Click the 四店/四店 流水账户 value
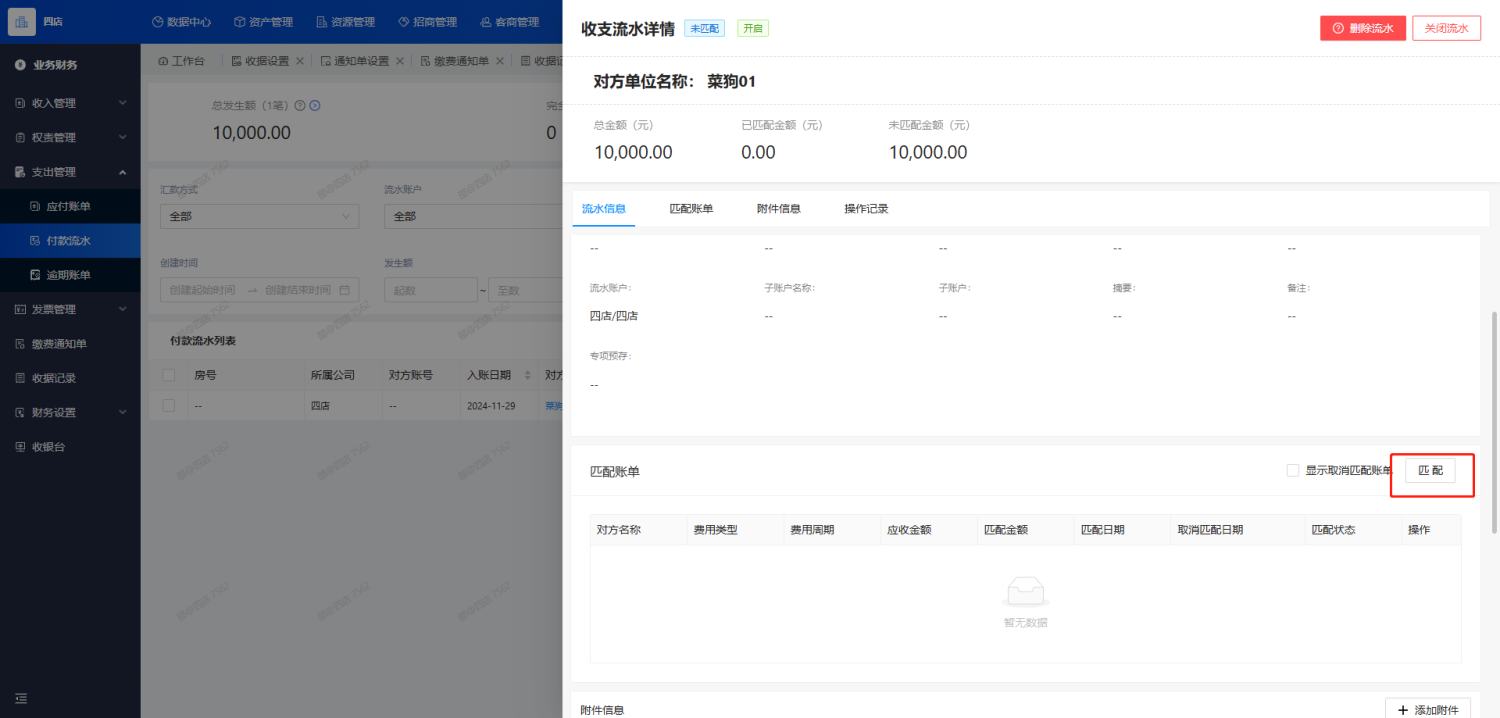The width and height of the screenshot is (1500, 718). (614, 316)
